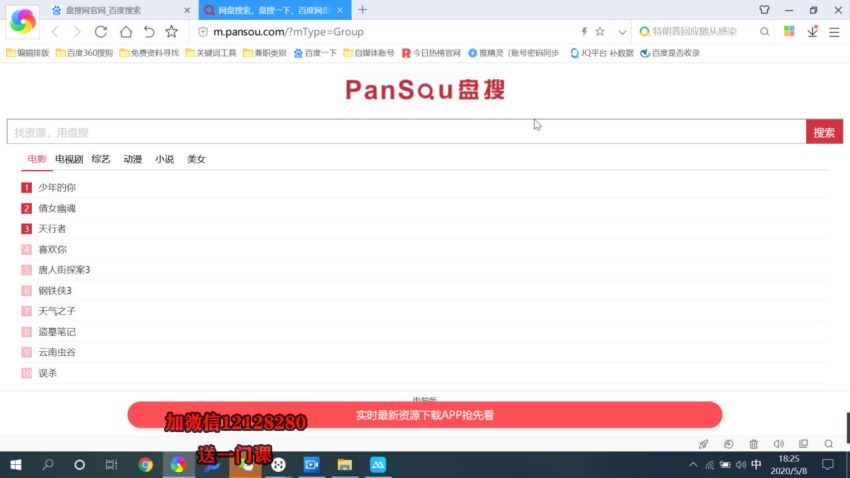Close the 盘搜网官网_百度搜索 tab
Viewport: 850px width, 478px height.
point(187,10)
